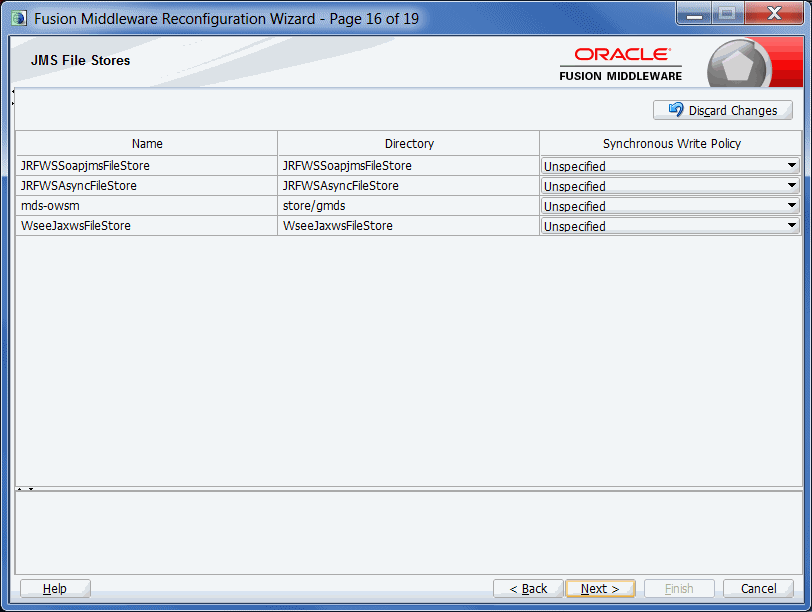
Task: Click the wizard window title icon
Action: click(x=19, y=19)
